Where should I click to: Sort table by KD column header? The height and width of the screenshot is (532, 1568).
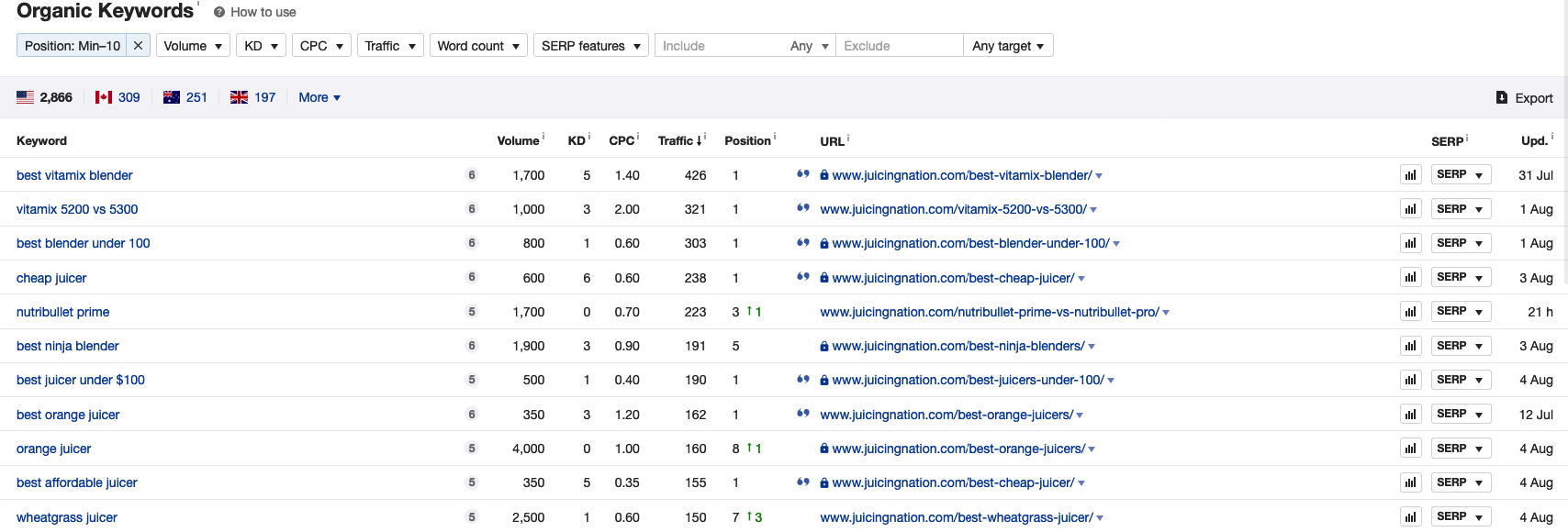coord(577,140)
